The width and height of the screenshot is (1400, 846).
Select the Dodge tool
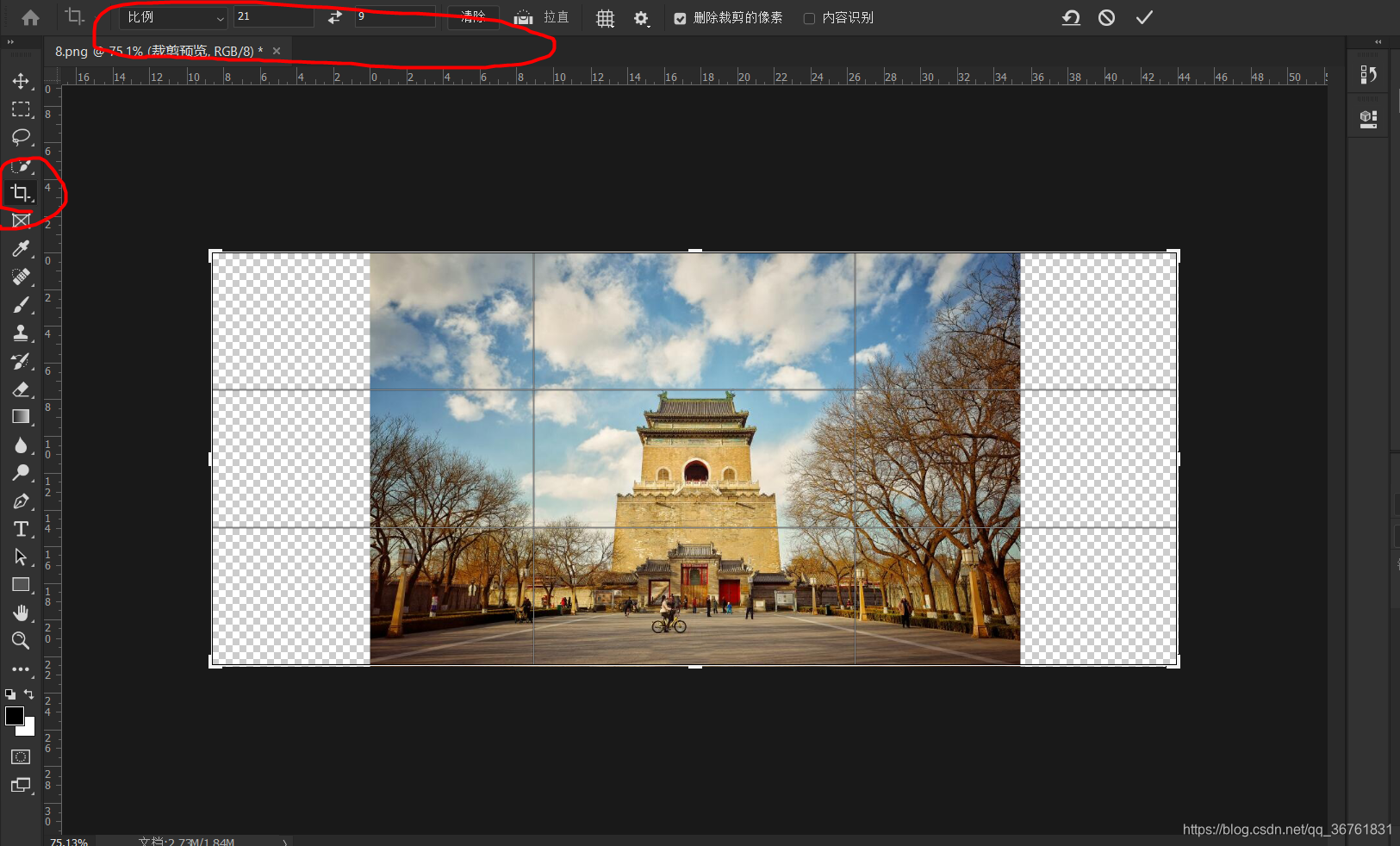coord(21,473)
